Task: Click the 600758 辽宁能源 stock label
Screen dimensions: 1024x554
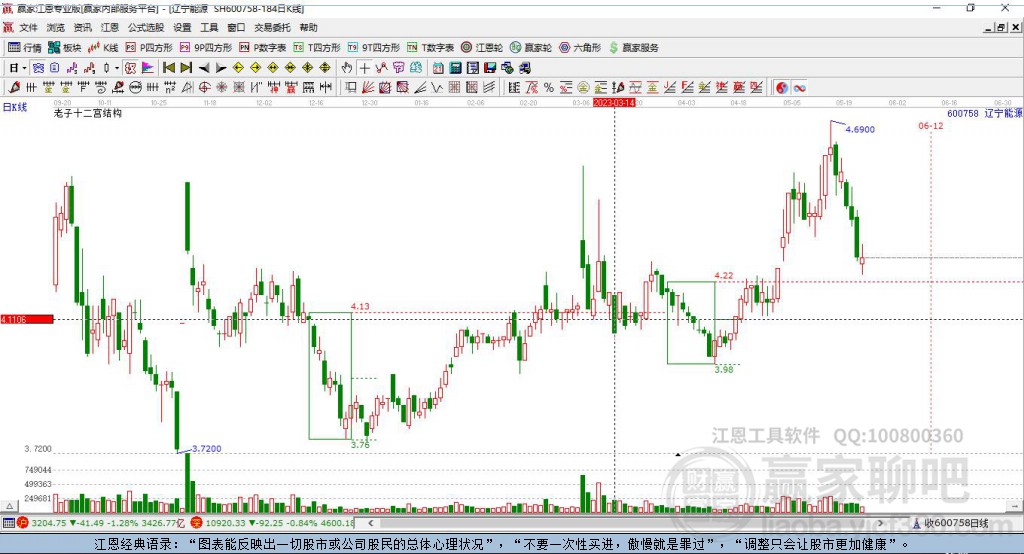Action: [984, 113]
